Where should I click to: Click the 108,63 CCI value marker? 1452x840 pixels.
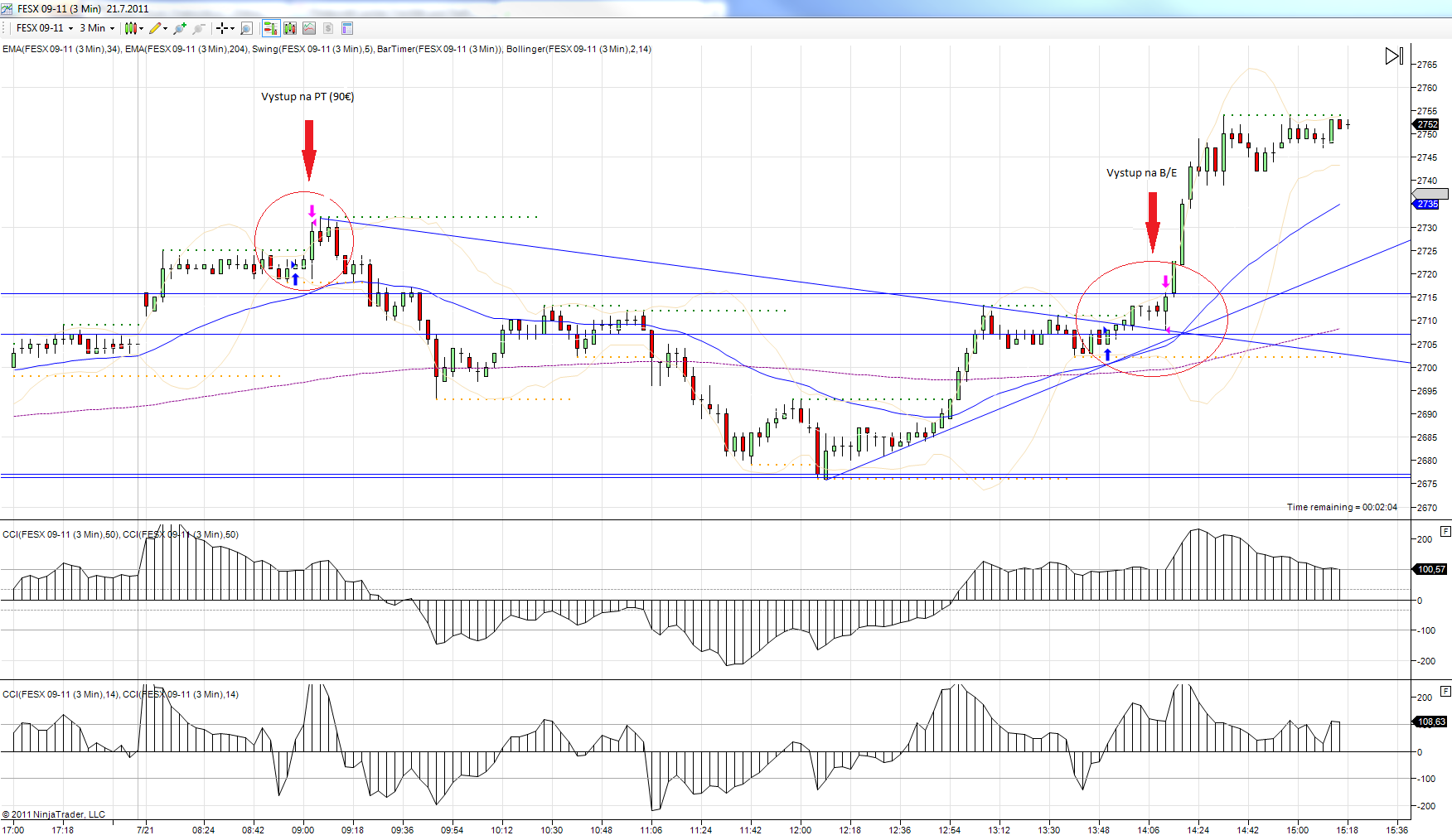(1430, 722)
